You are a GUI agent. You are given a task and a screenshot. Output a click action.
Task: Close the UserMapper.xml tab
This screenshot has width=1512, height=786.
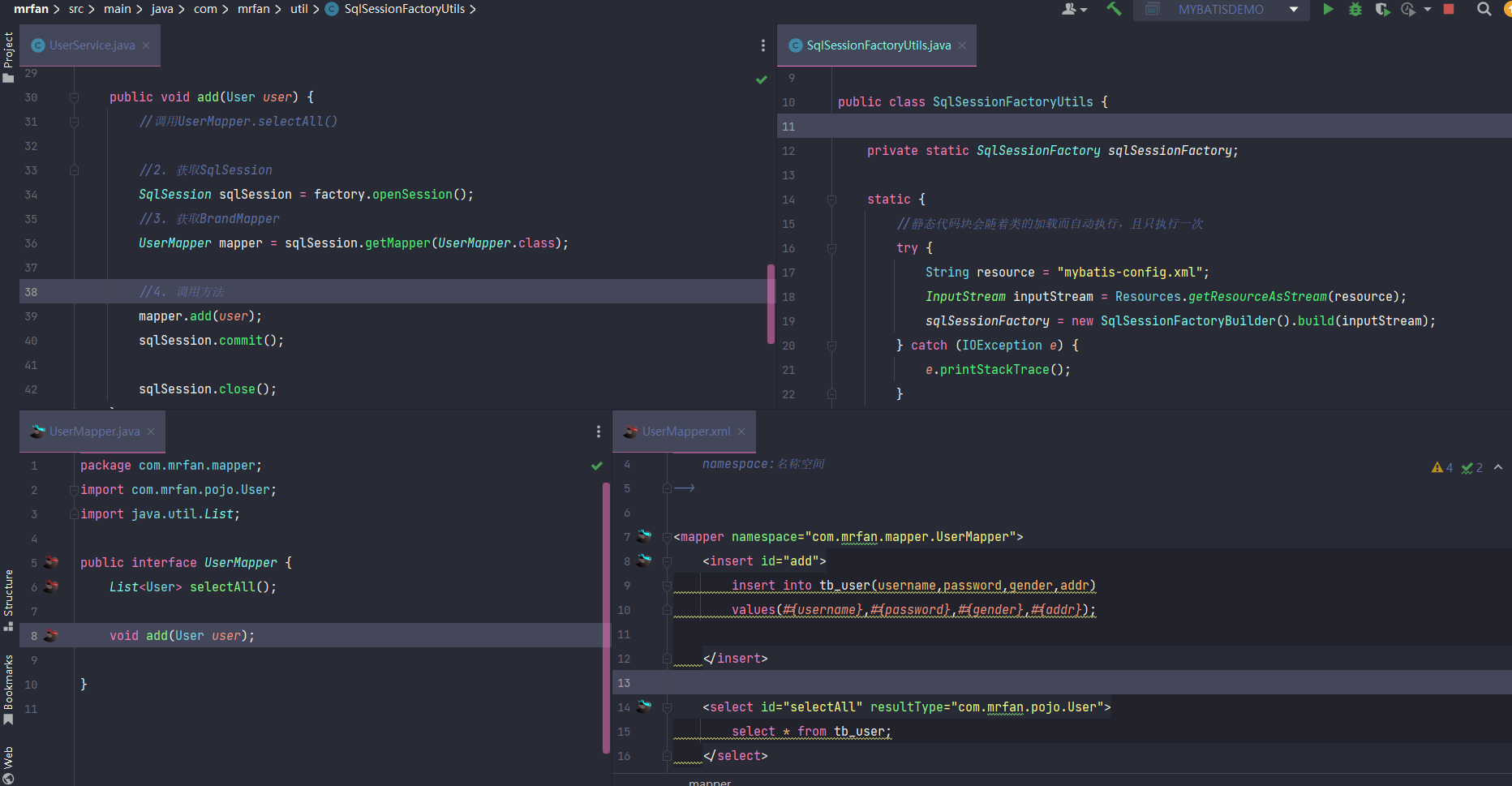[741, 432]
